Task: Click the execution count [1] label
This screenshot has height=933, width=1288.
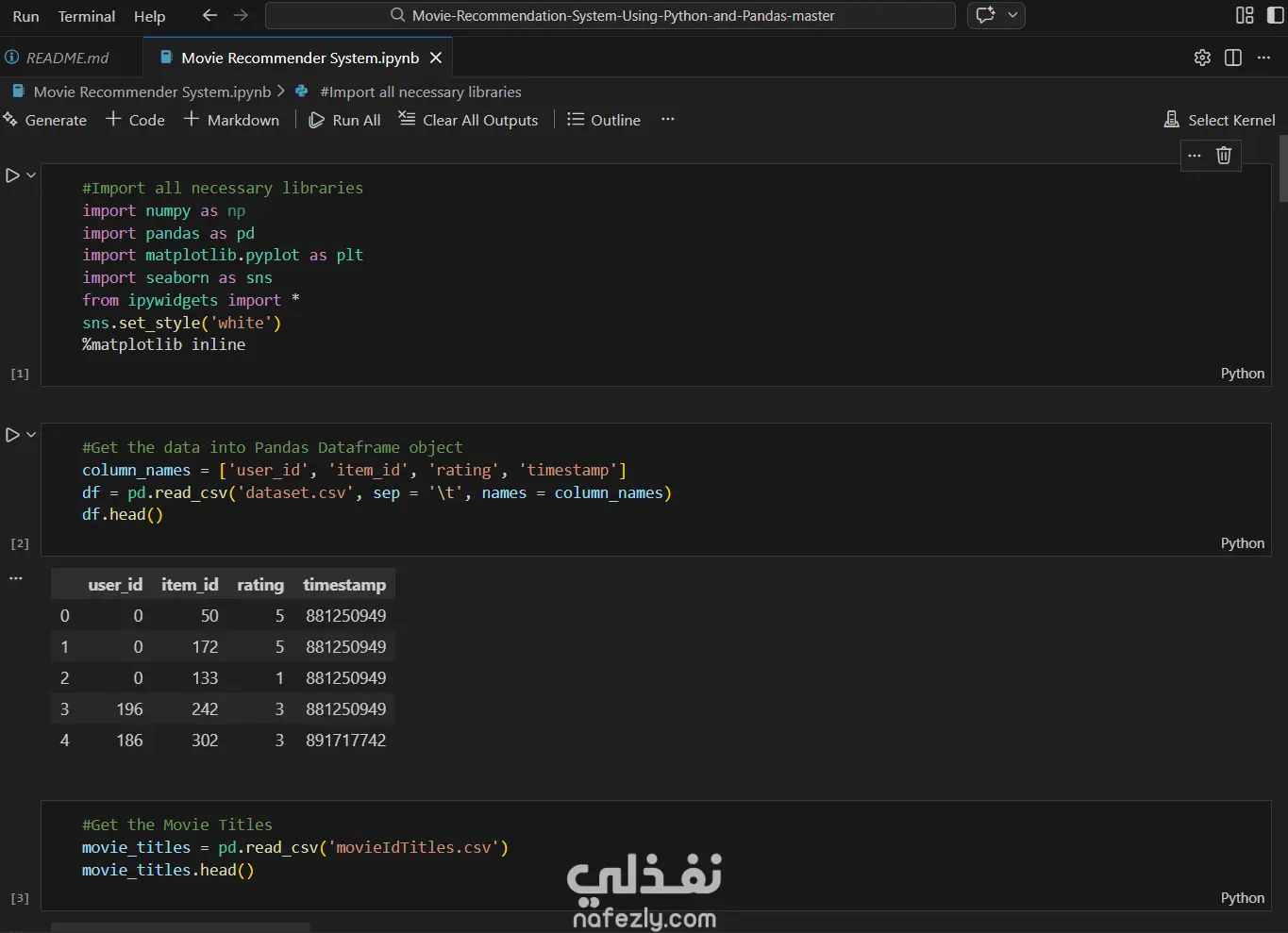Action: tap(20, 375)
